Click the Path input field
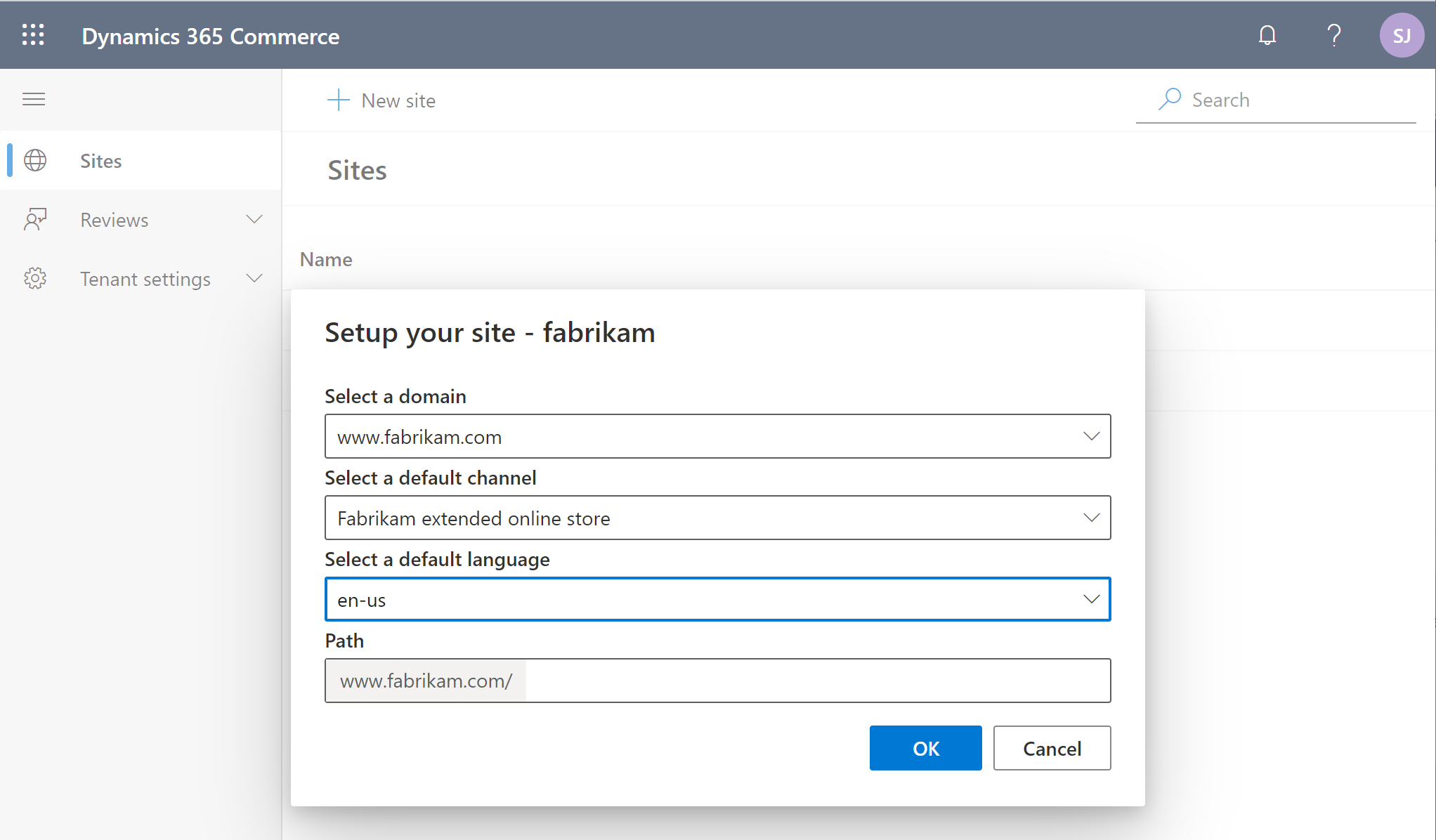1436x840 pixels. 717,680
